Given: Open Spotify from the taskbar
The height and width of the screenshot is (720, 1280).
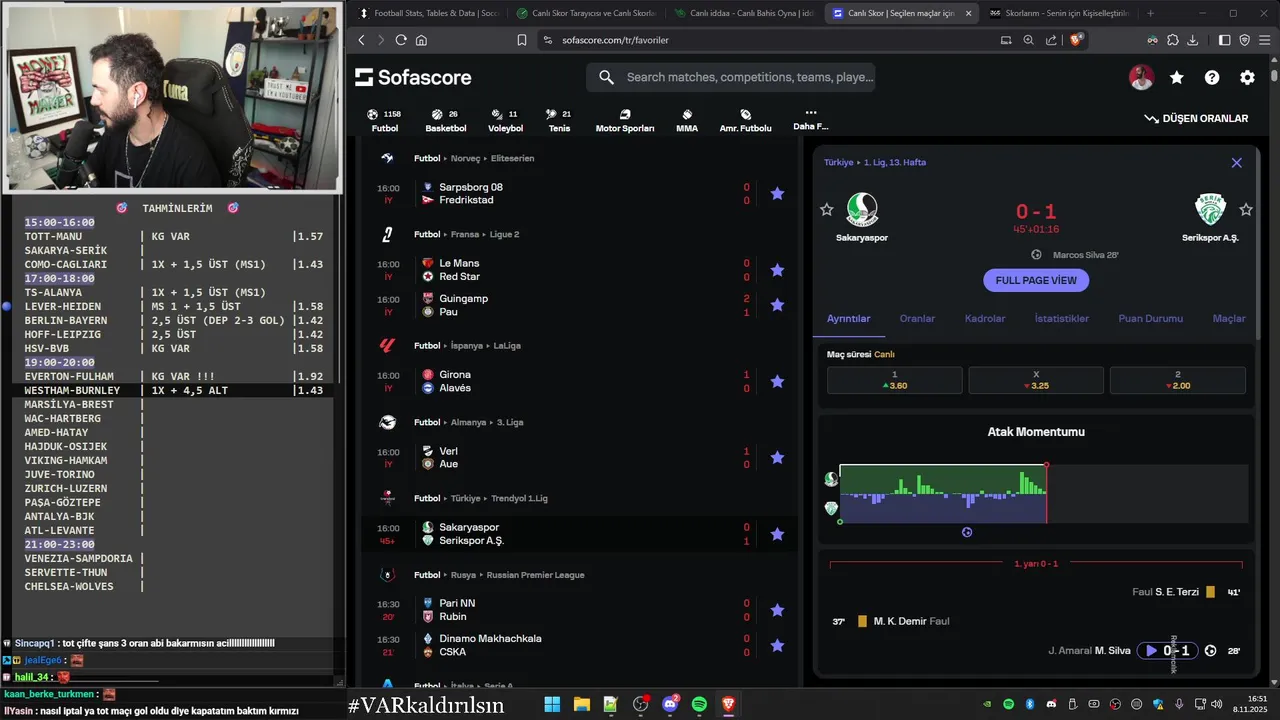Looking at the screenshot, I should (699, 704).
